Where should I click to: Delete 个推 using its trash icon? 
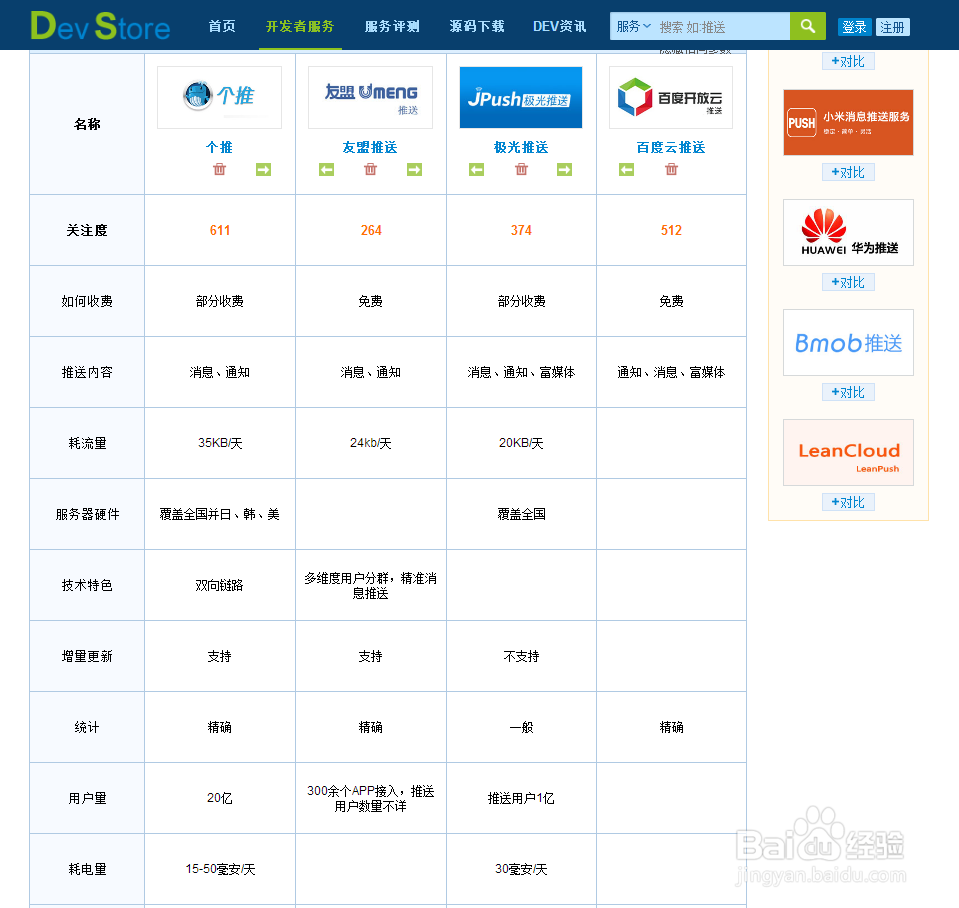tap(219, 170)
